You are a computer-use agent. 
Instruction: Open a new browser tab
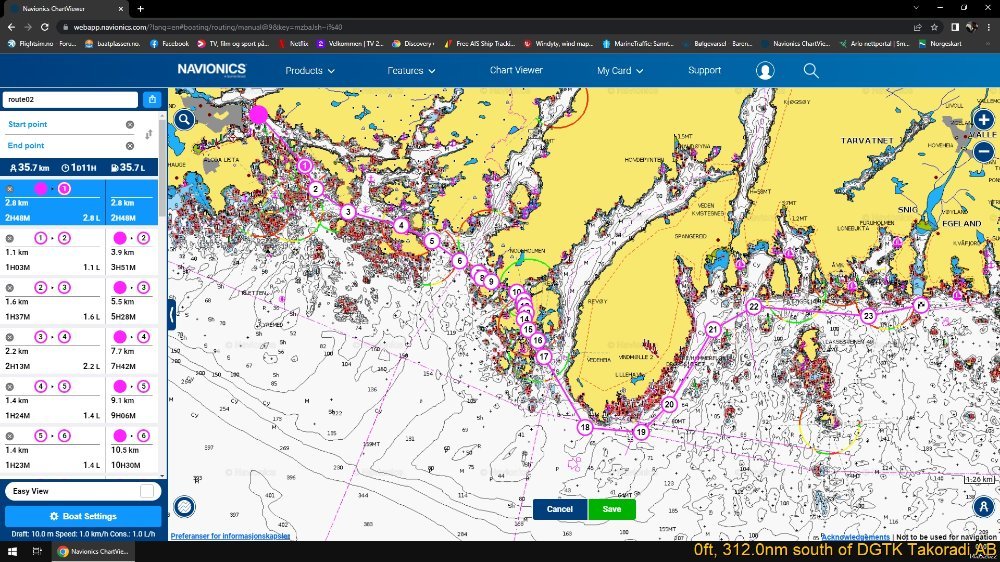140,8
